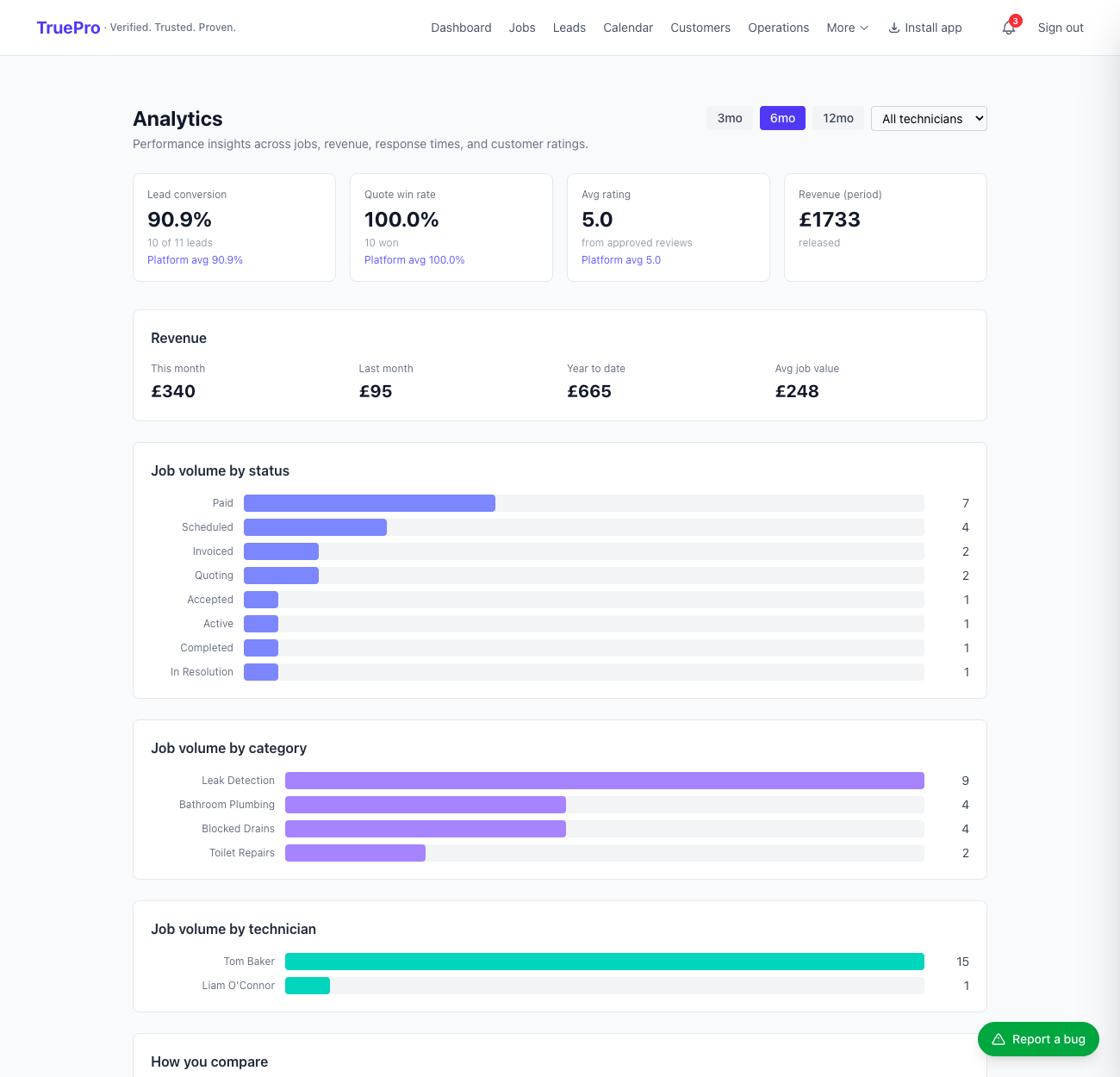Open the All technicians dropdown
1120x1077 pixels.
929,118
